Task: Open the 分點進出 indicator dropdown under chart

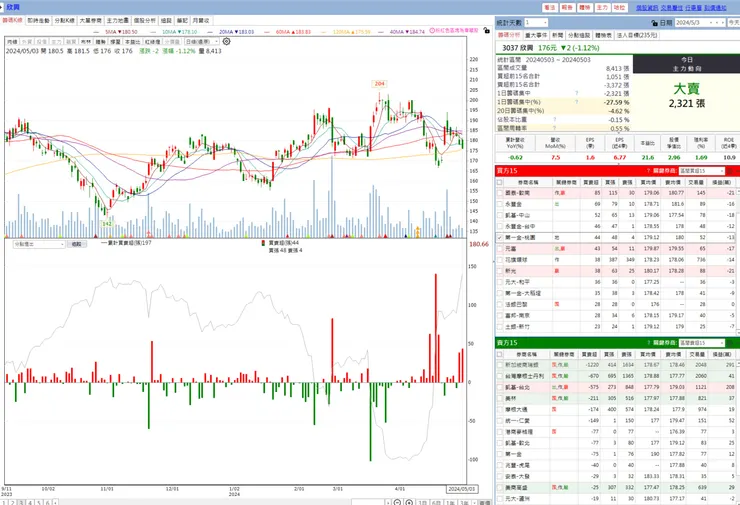Action: pyautogui.click(x=39, y=244)
